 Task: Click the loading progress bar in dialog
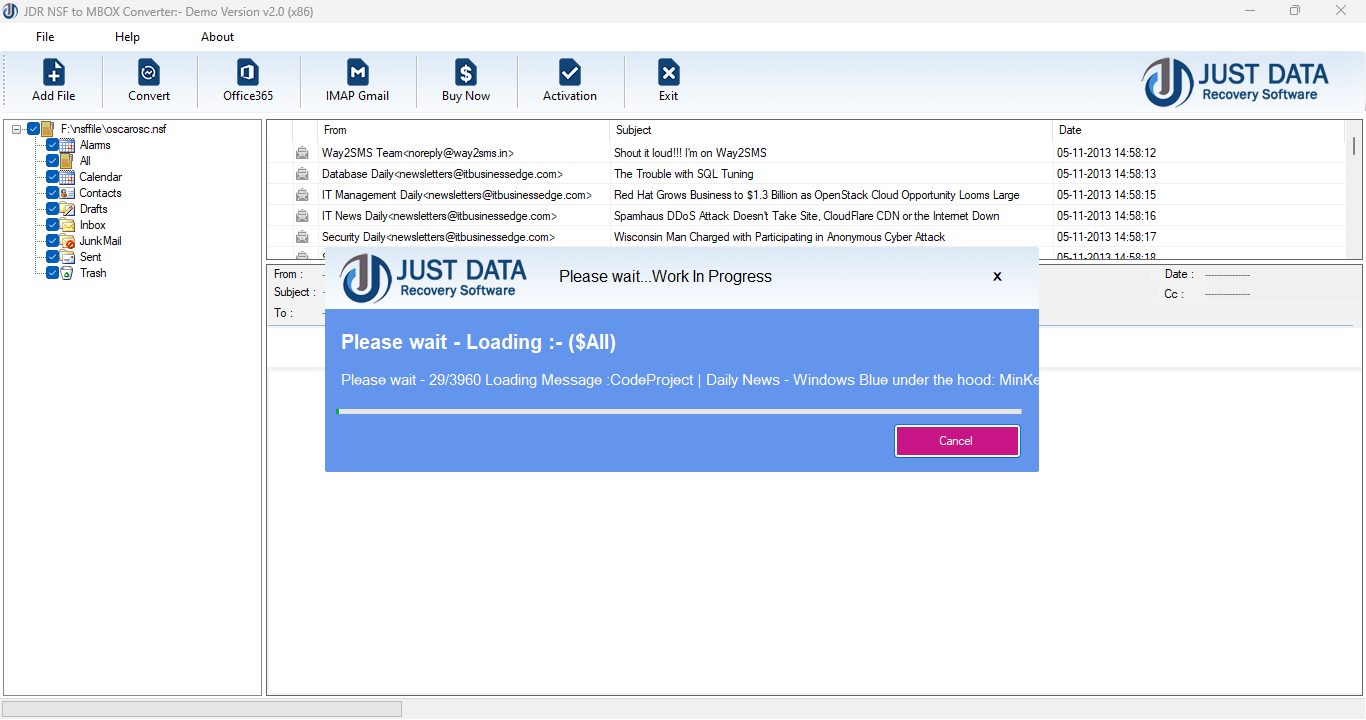point(679,411)
